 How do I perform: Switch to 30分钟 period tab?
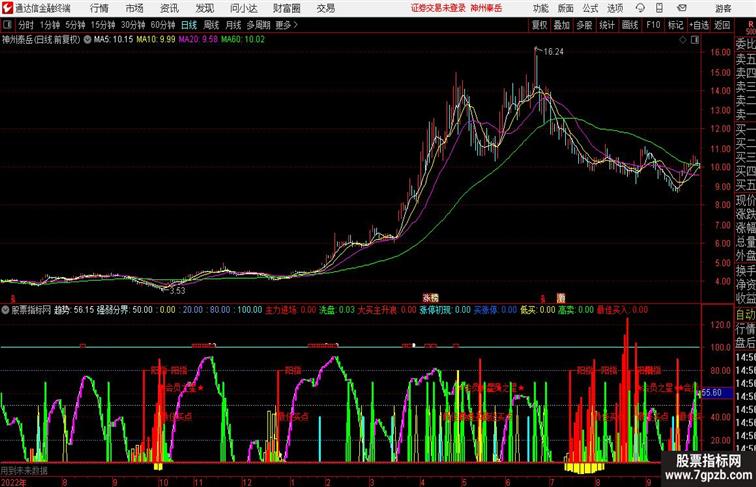pyautogui.click(x=133, y=25)
